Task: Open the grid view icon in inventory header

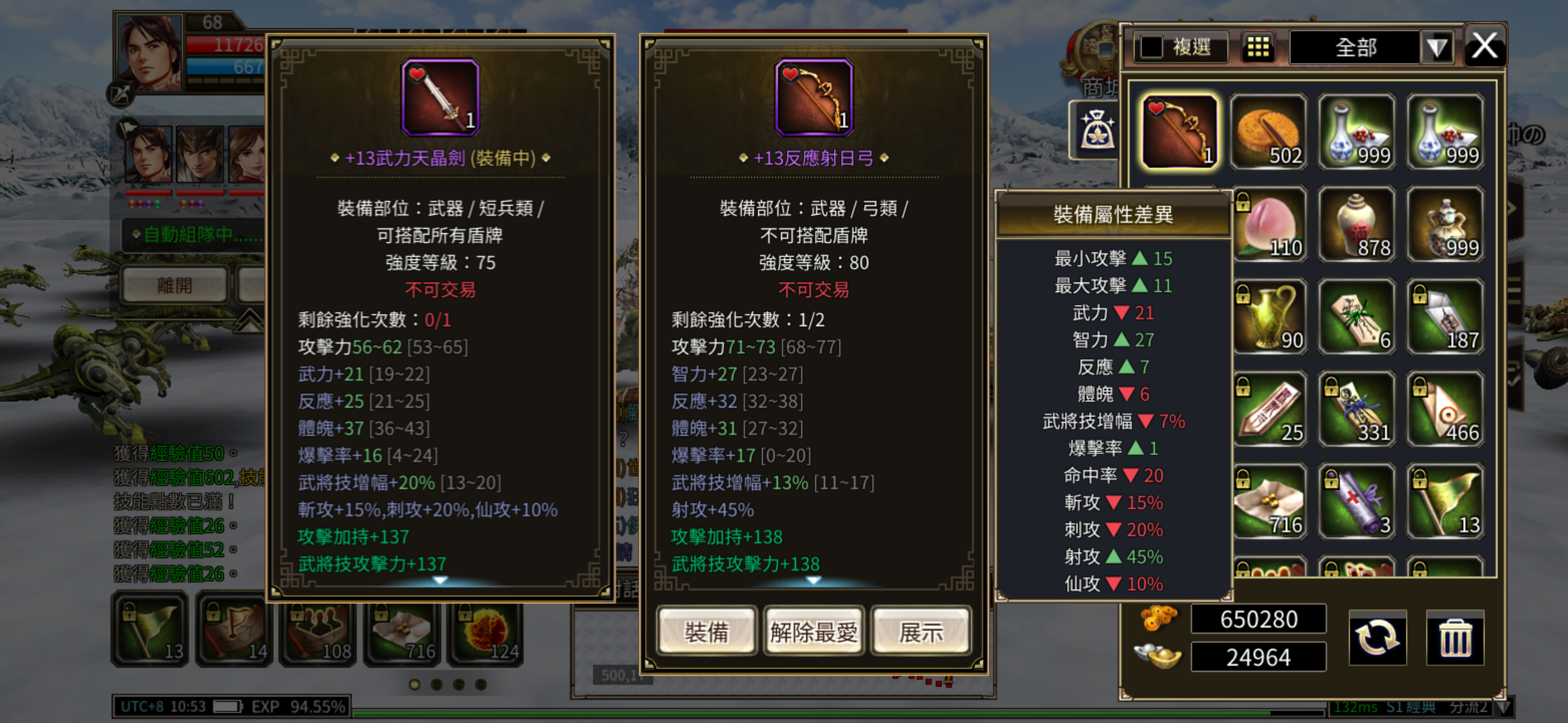Action: click(1257, 47)
